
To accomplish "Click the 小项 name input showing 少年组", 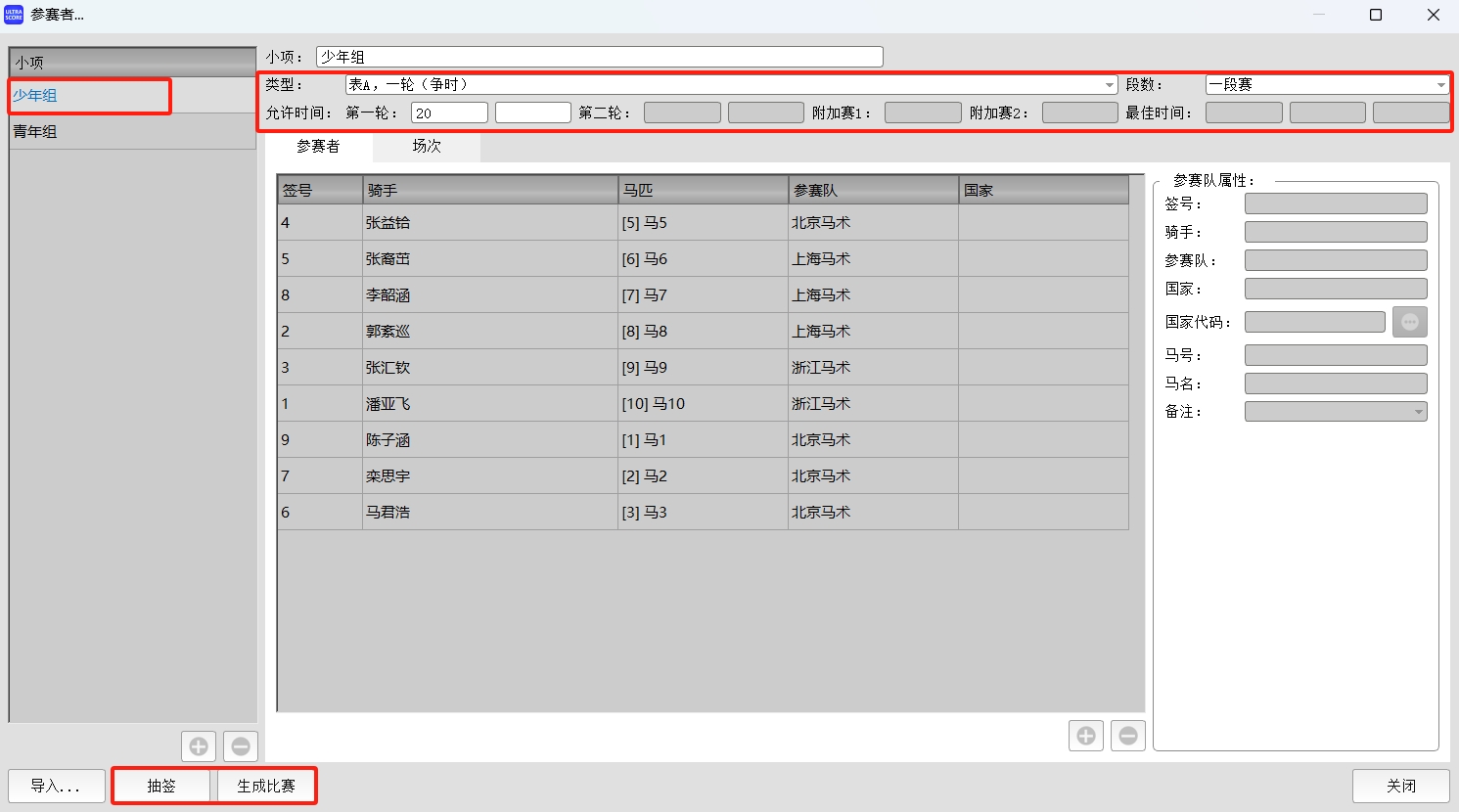I will pos(597,56).
